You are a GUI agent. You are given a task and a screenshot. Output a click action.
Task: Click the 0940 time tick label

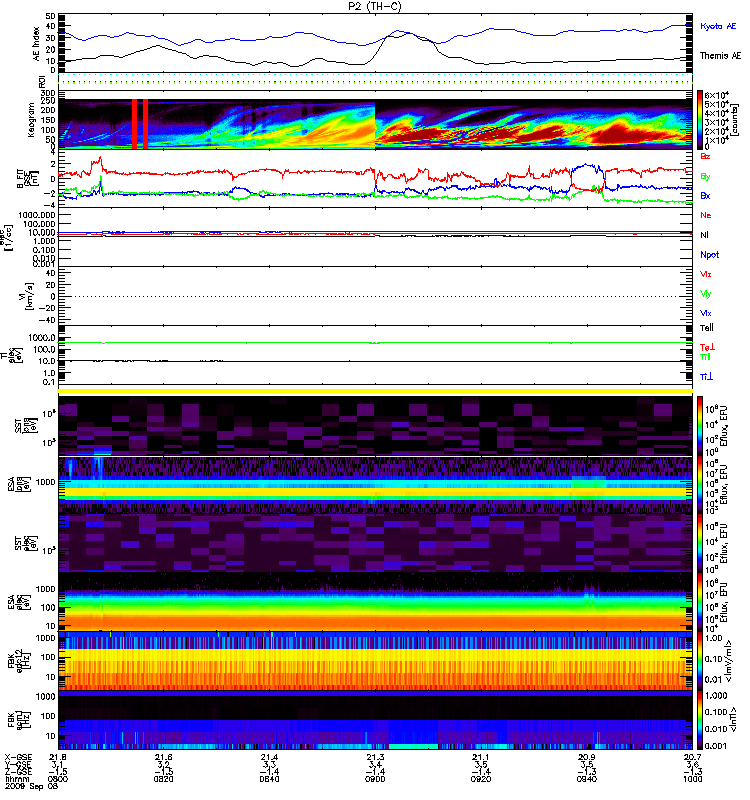(x=587, y=780)
